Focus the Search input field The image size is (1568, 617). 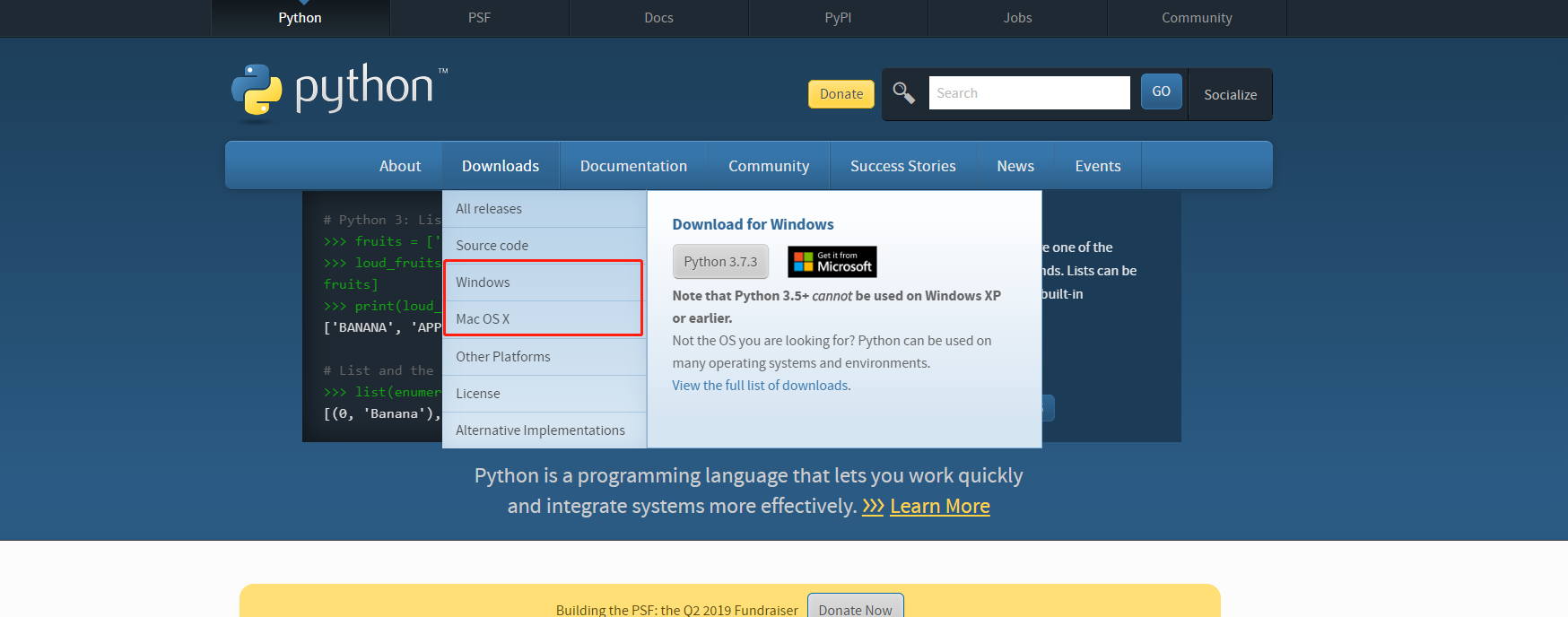click(1029, 92)
